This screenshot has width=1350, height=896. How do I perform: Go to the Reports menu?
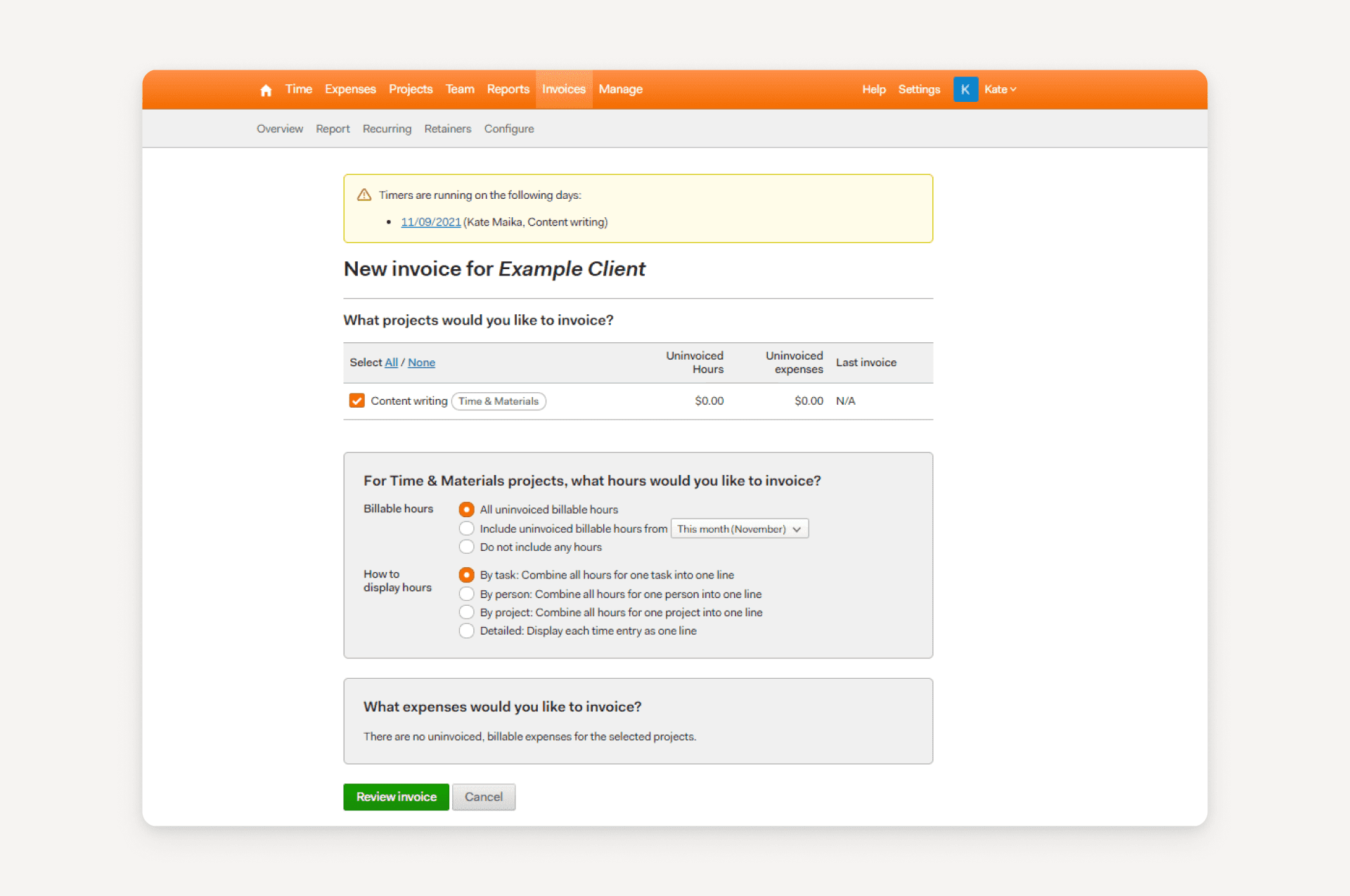(x=508, y=89)
